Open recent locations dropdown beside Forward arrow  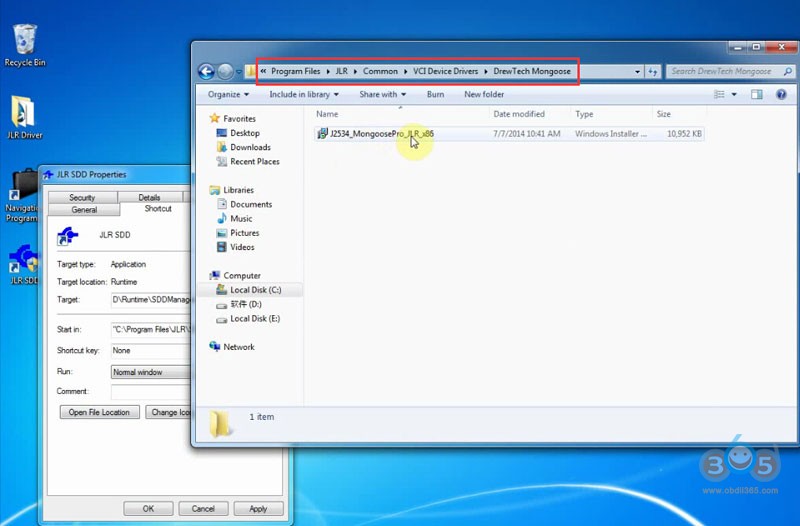tap(238, 72)
